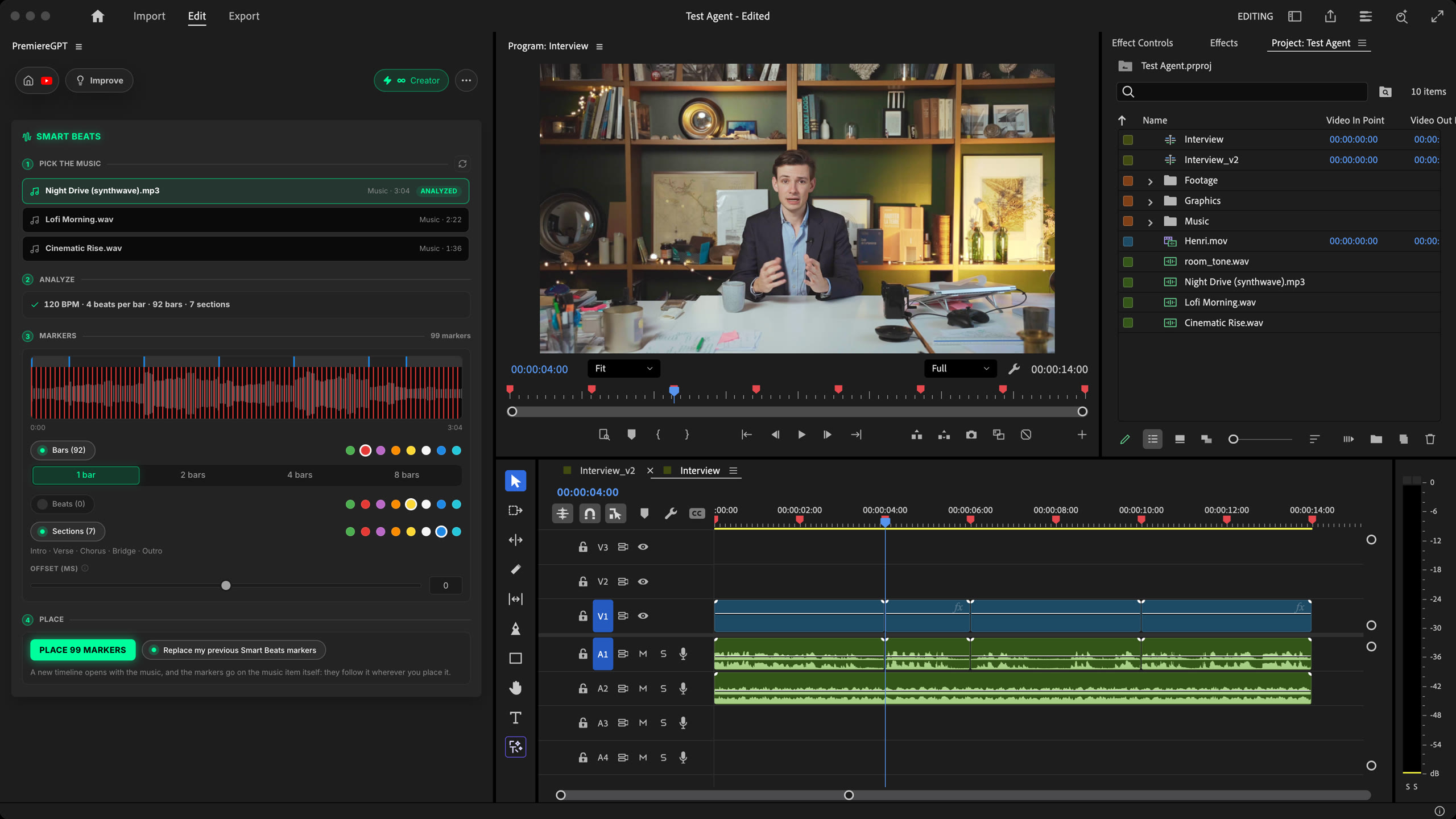Switch to Interview_v2 sequence tab
This screenshot has width=1456, height=819.
pyautogui.click(x=607, y=471)
